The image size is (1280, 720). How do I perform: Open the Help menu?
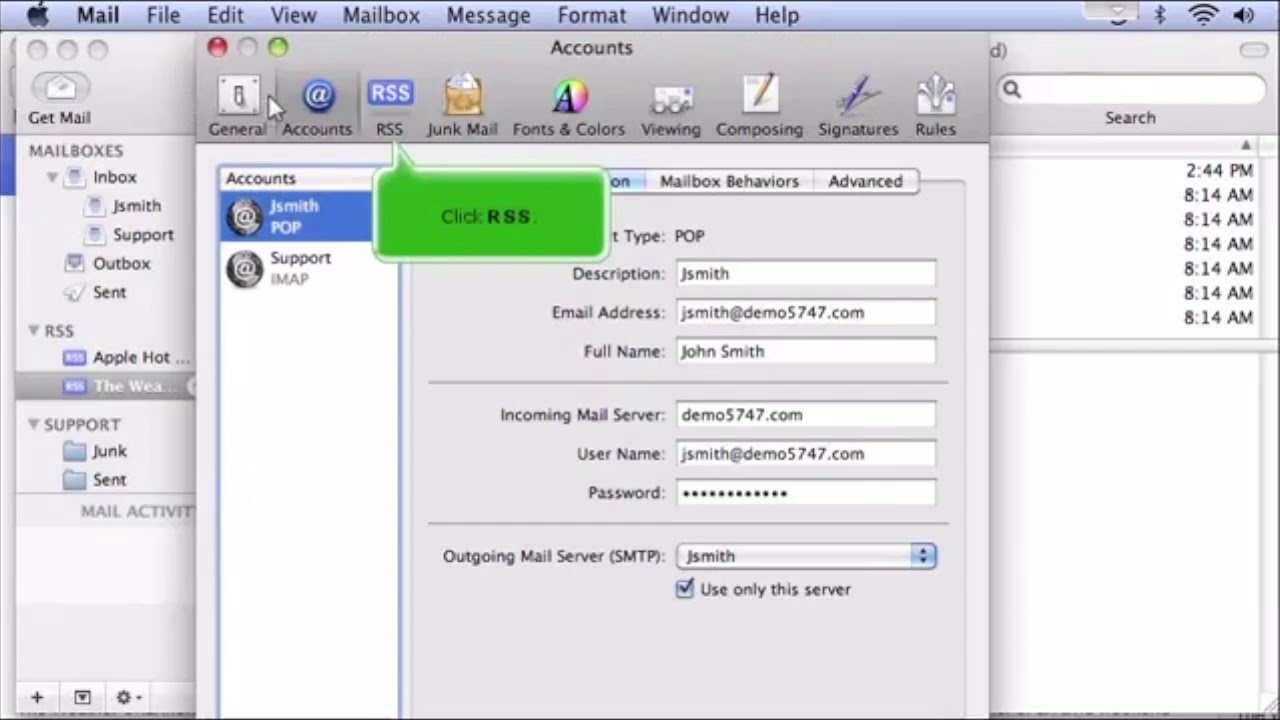click(777, 15)
